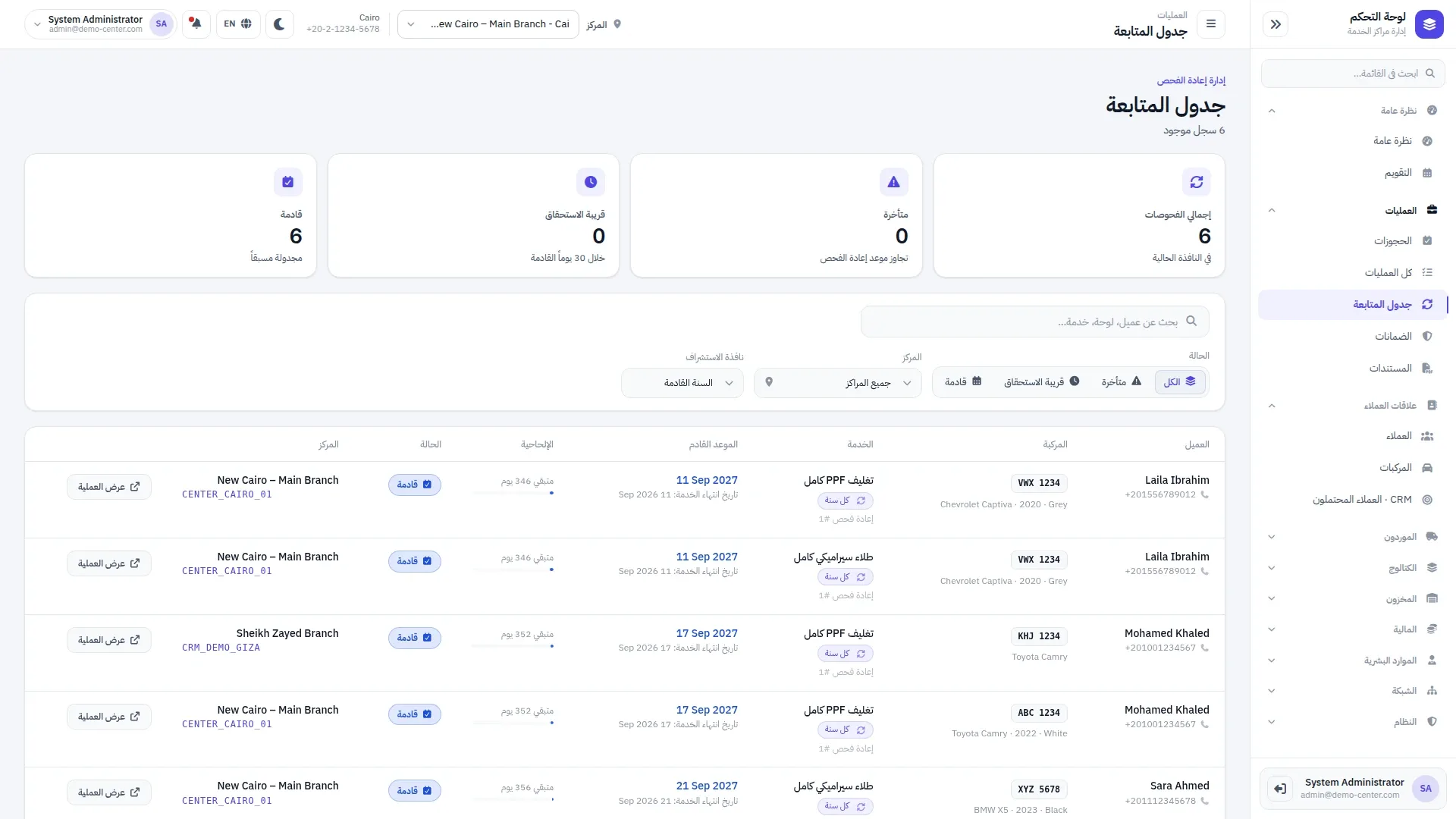Select the قادمة status filter
Image resolution: width=1456 pixels, height=819 pixels.
coord(963,382)
